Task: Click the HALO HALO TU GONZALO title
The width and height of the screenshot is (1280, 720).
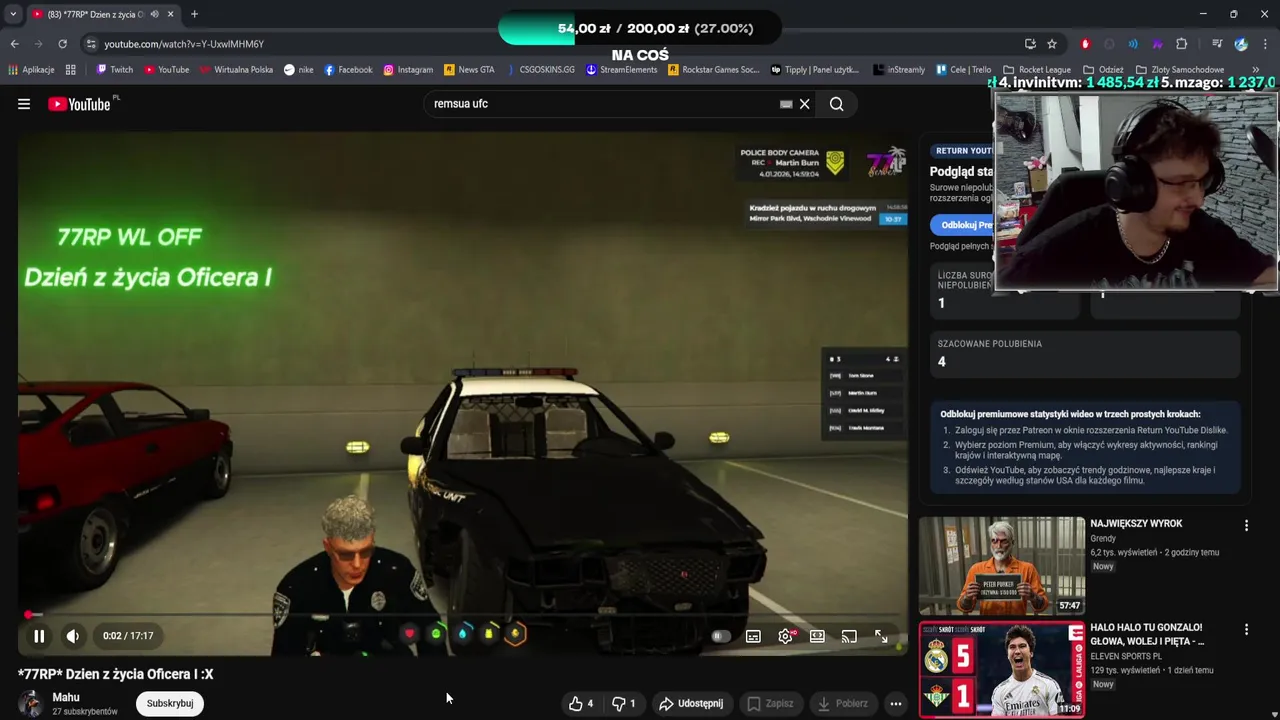Action: [x=1147, y=634]
